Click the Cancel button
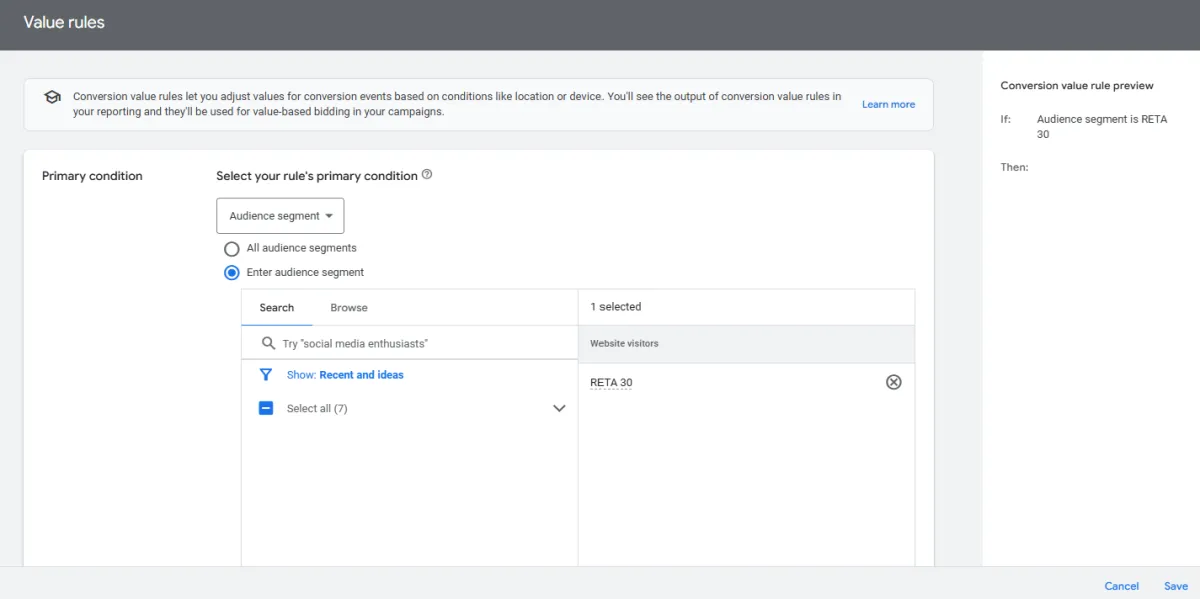Image resolution: width=1200 pixels, height=599 pixels. [x=1121, y=586]
